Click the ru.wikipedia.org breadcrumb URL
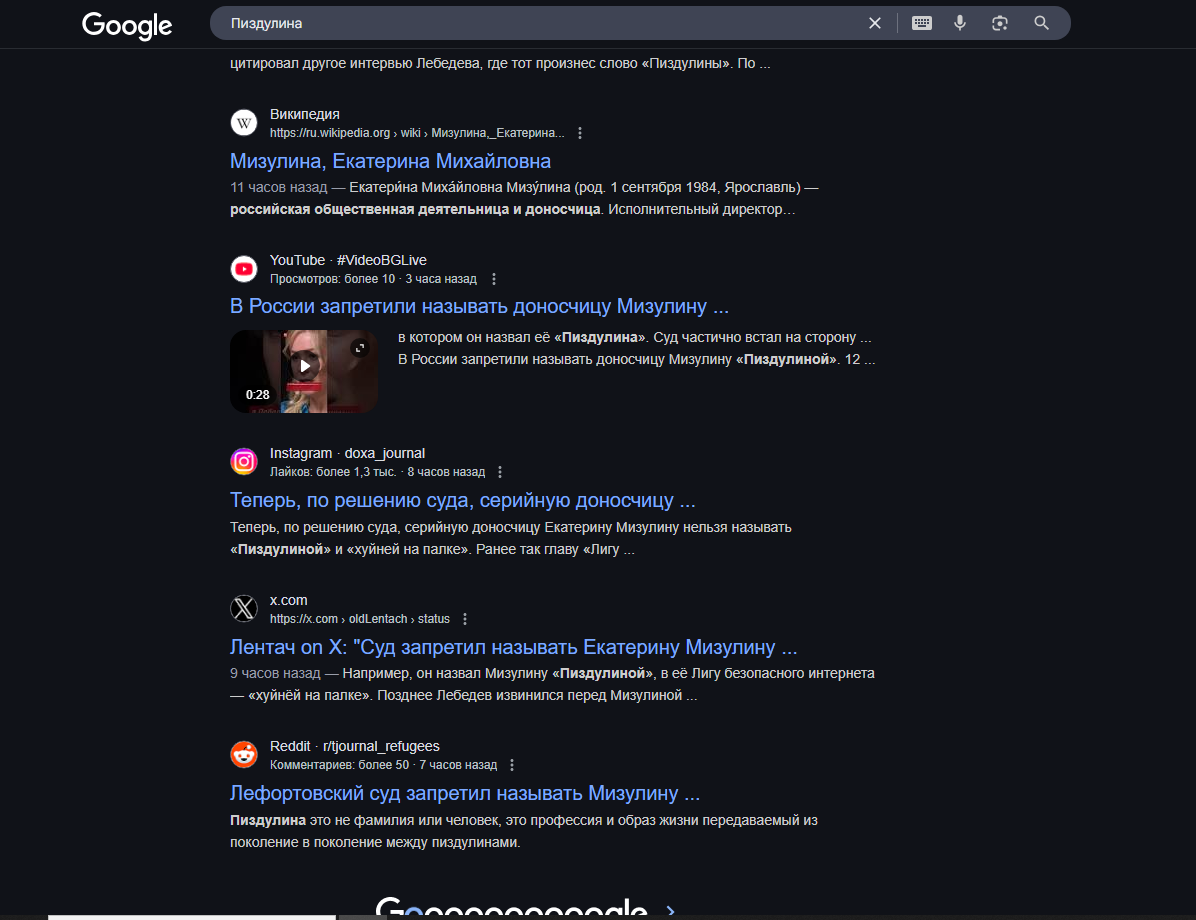Image resolution: width=1196 pixels, height=920 pixels. click(x=417, y=133)
